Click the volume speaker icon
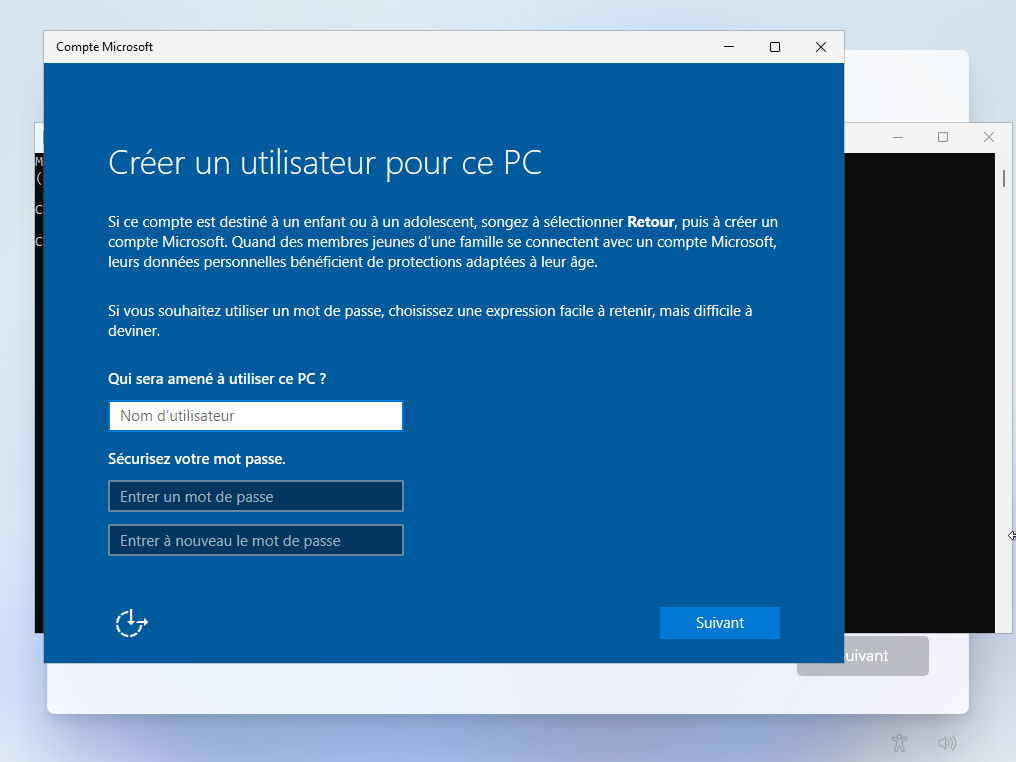The width and height of the screenshot is (1016, 762). pyautogui.click(x=946, y=743)
